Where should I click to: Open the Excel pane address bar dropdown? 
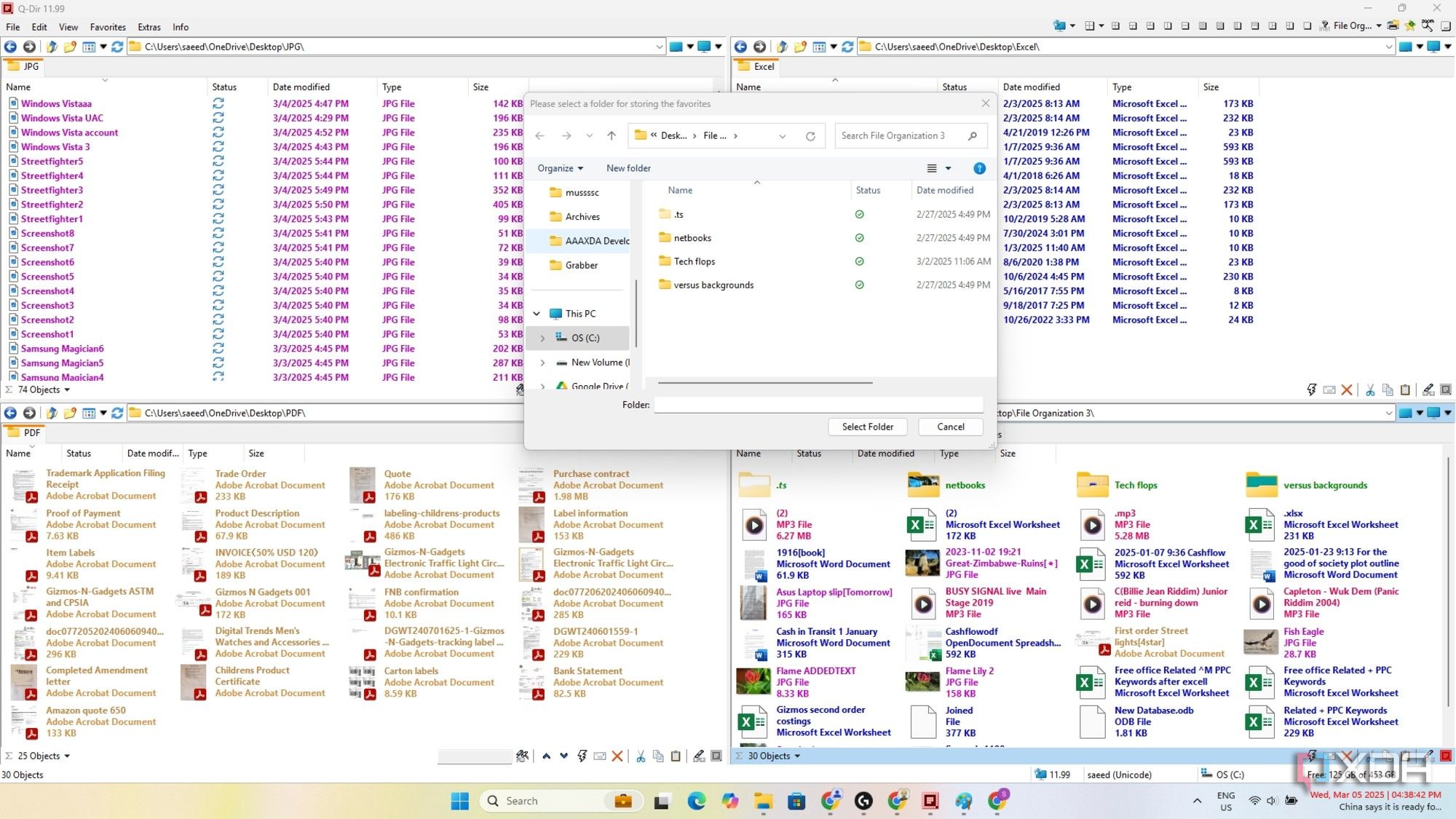(1389, 47)
